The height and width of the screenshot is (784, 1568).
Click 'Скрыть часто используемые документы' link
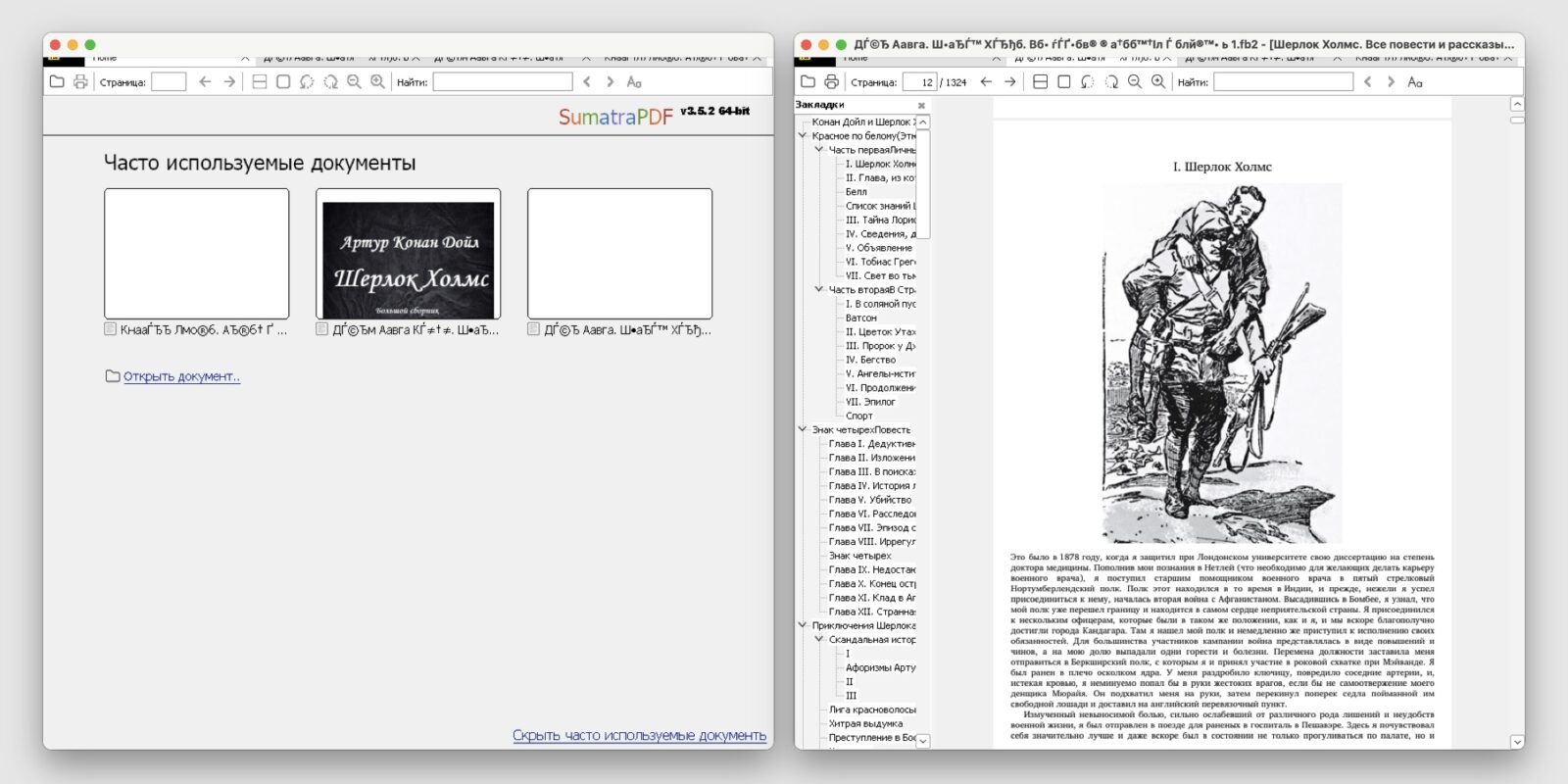(639, 735)
